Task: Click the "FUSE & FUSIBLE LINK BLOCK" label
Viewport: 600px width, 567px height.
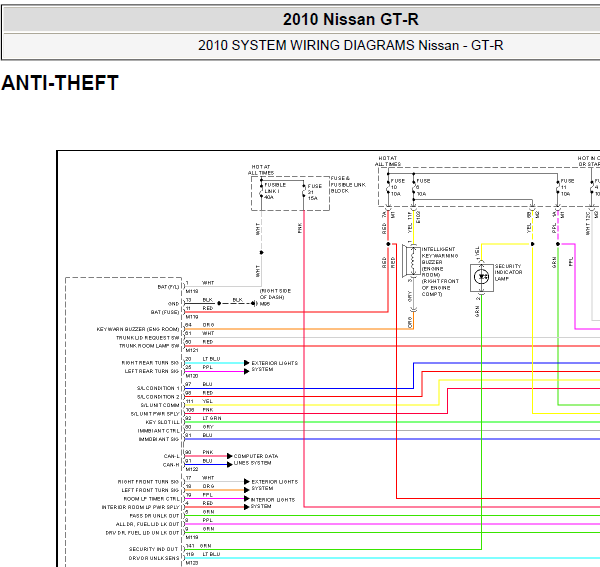Action: (x=348, y=184)
